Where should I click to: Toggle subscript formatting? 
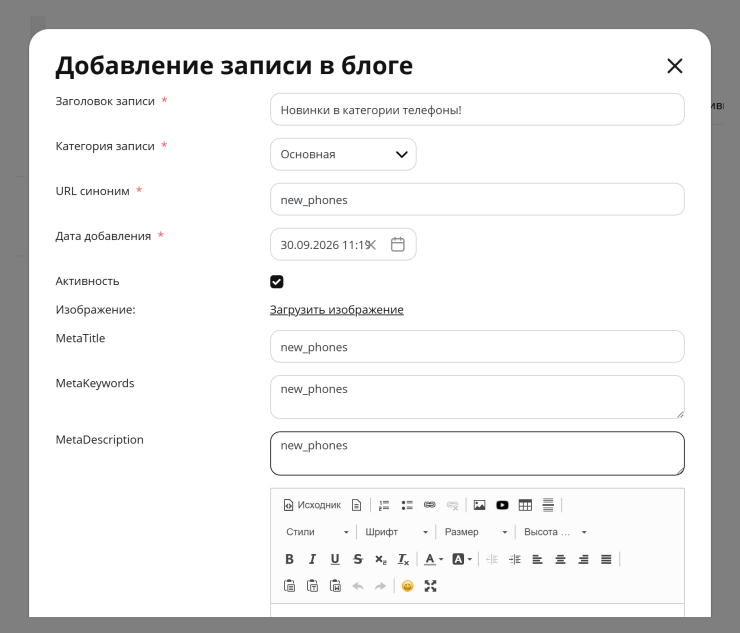(x=380, y=559)
